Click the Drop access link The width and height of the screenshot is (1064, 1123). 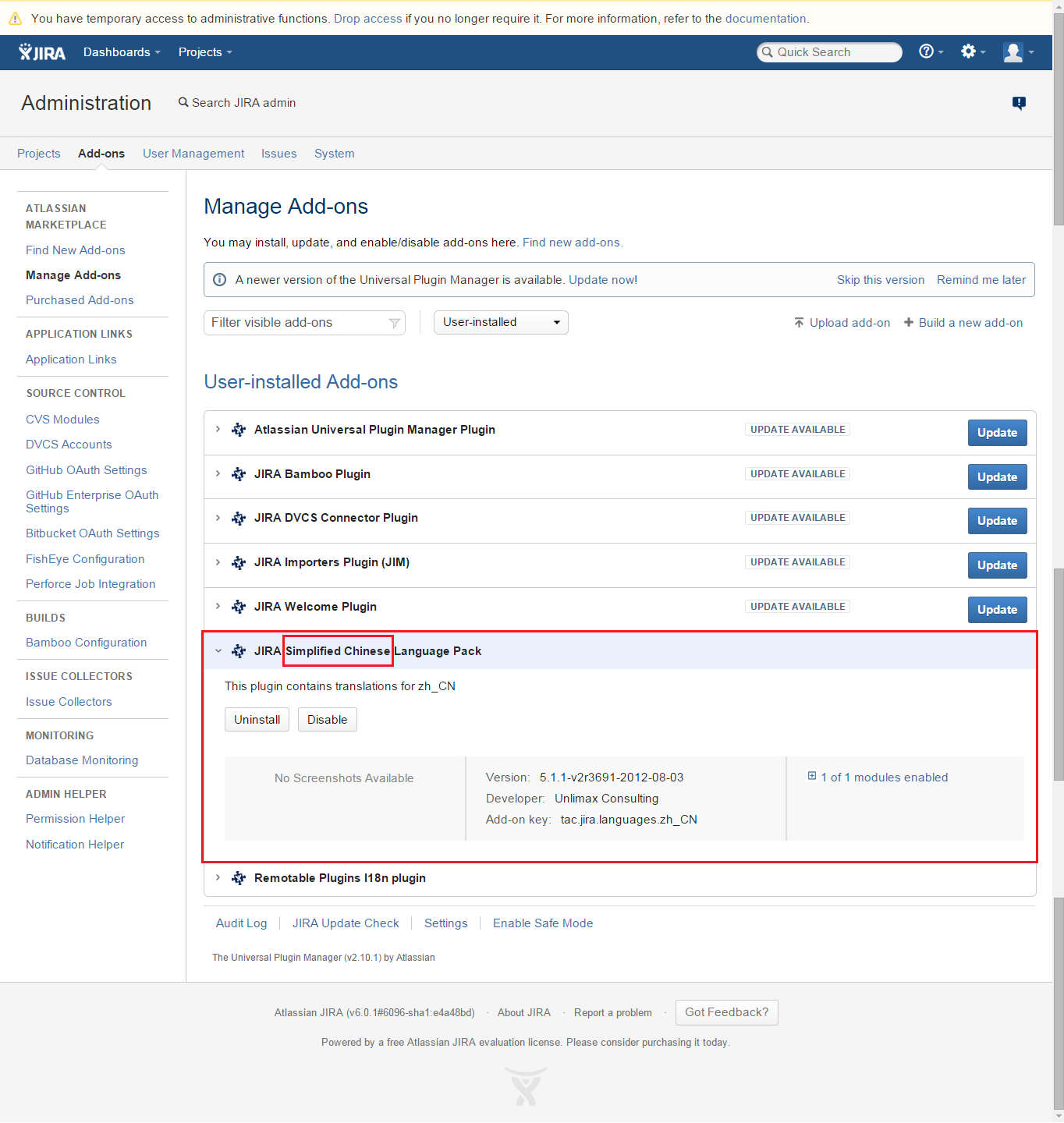tap(368, 19)
